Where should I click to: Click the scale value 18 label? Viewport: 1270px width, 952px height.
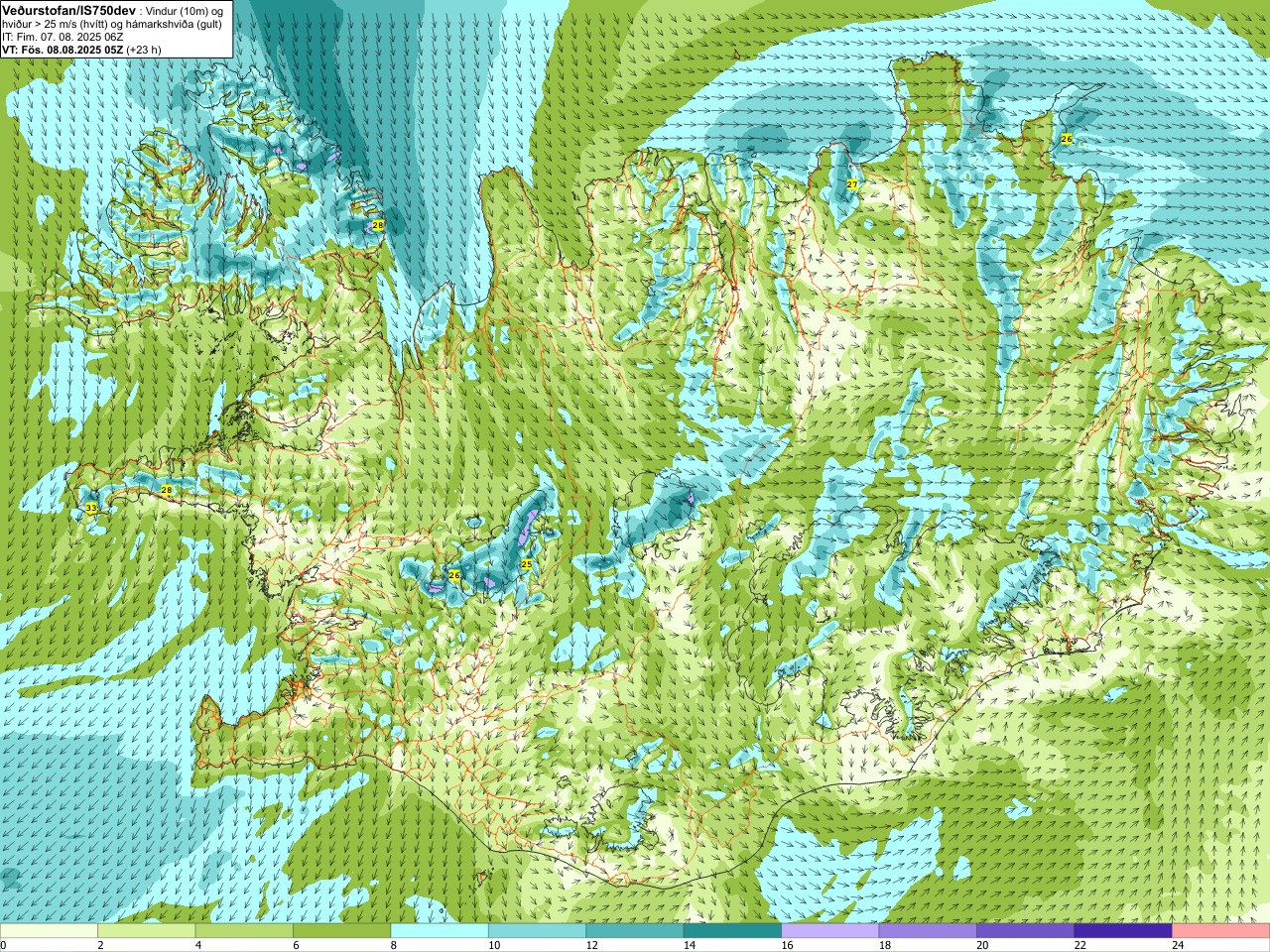pyautogui.click(x=885, y=945)
